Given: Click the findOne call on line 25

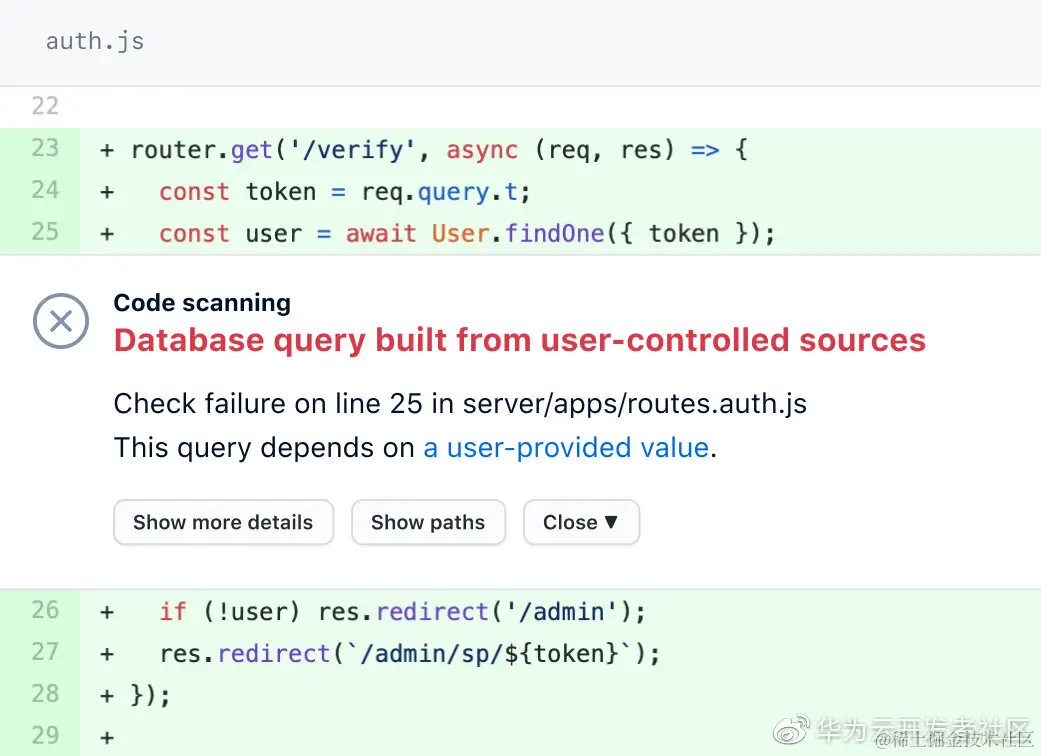Looking at the screenshot, I should pyautogui.click(x=557, y=233).
